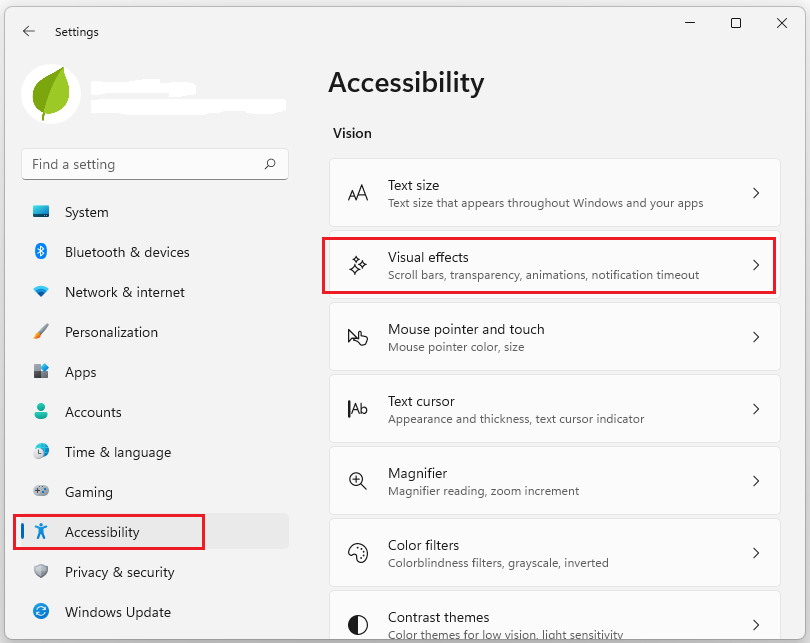Open Privacy & security settings

pos(154,572)
